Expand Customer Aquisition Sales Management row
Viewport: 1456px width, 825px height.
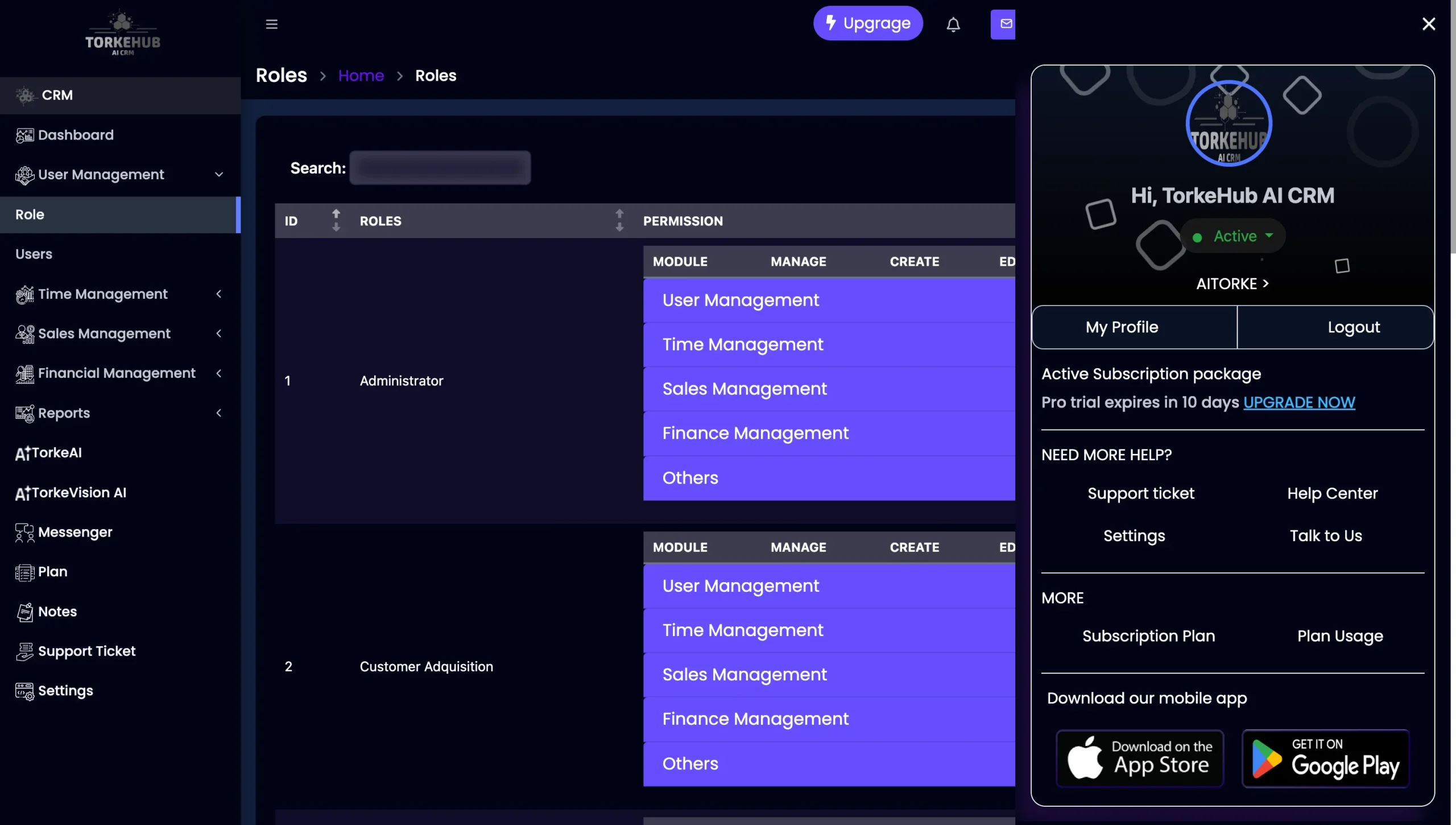coord(829,675)
